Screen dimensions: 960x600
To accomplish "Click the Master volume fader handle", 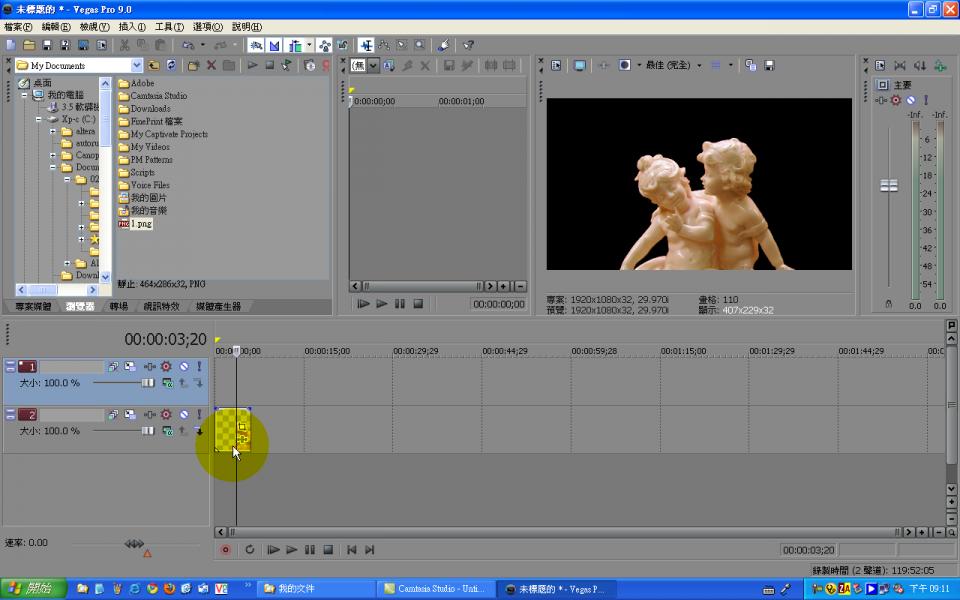I will (x=888, y=185).
